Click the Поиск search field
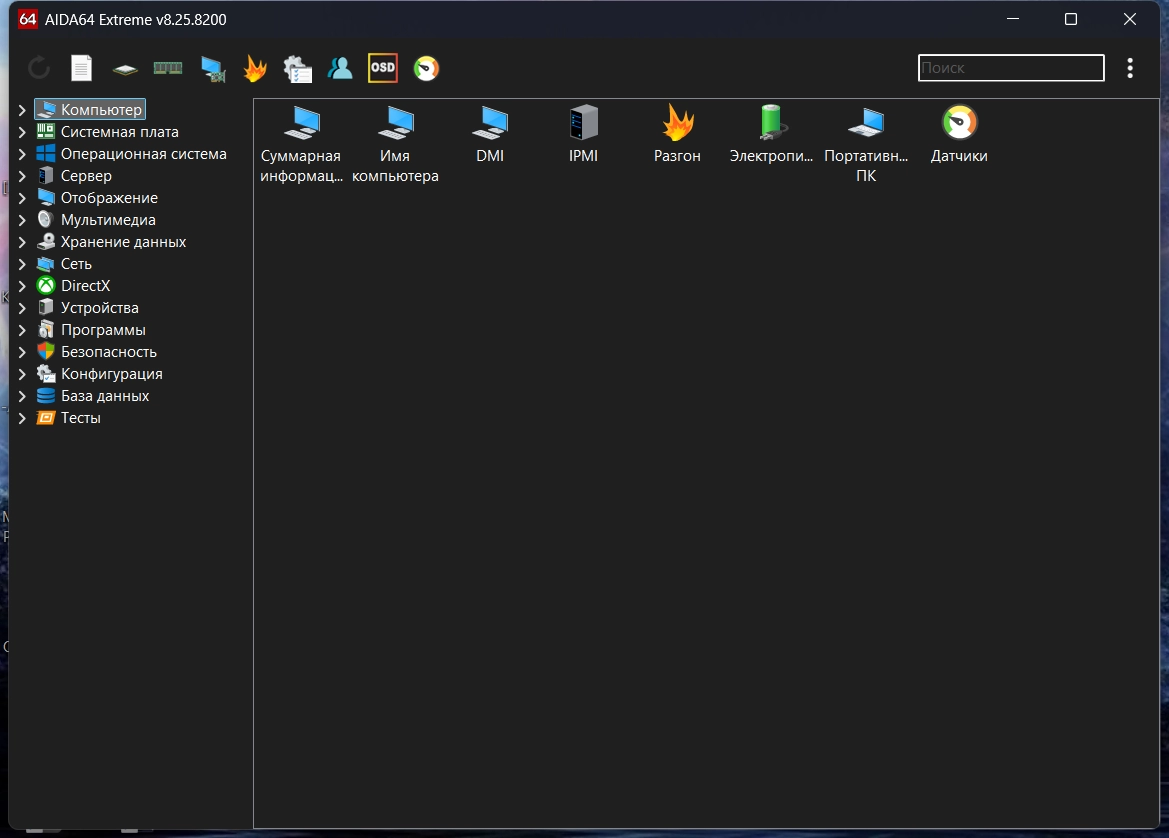Viewport: 1169px width, 838px height. coord(1010,68)
